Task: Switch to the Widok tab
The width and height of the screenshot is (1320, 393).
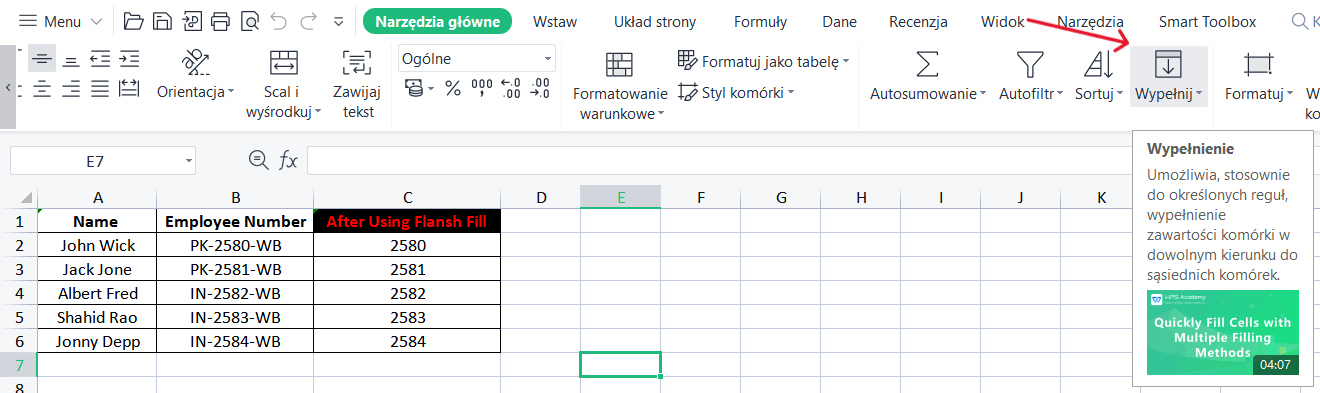Action: (1003, 21)
